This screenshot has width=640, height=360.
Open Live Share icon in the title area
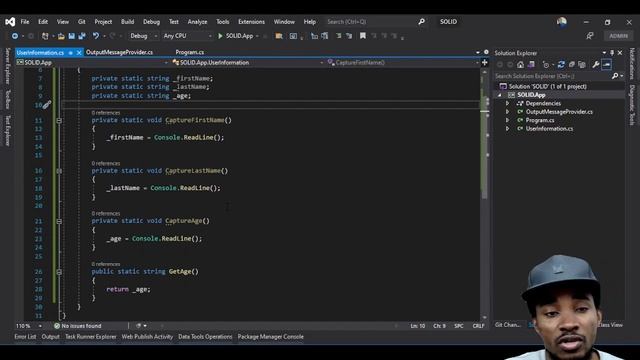[590, 36]
